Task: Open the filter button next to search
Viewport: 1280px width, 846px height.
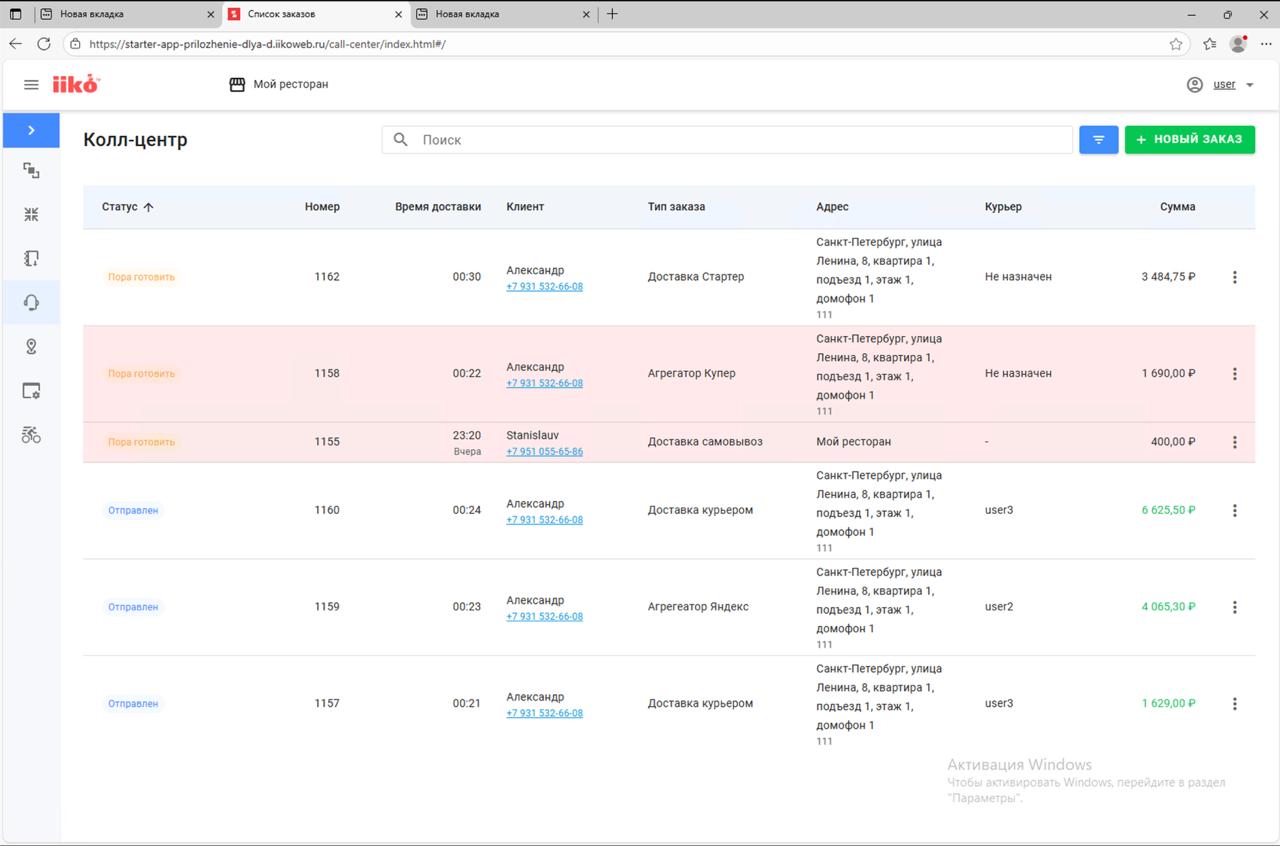Action: click(x=1098, y=140)
